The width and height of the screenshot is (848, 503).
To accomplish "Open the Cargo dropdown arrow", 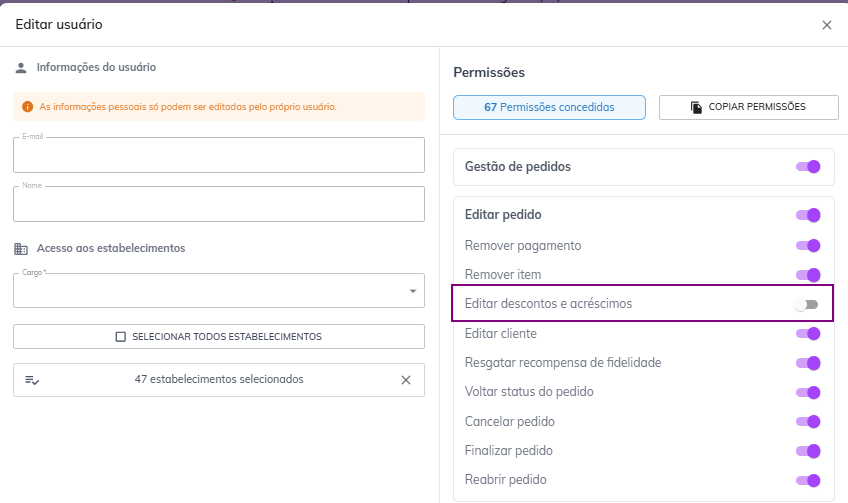I will point(412,291).
